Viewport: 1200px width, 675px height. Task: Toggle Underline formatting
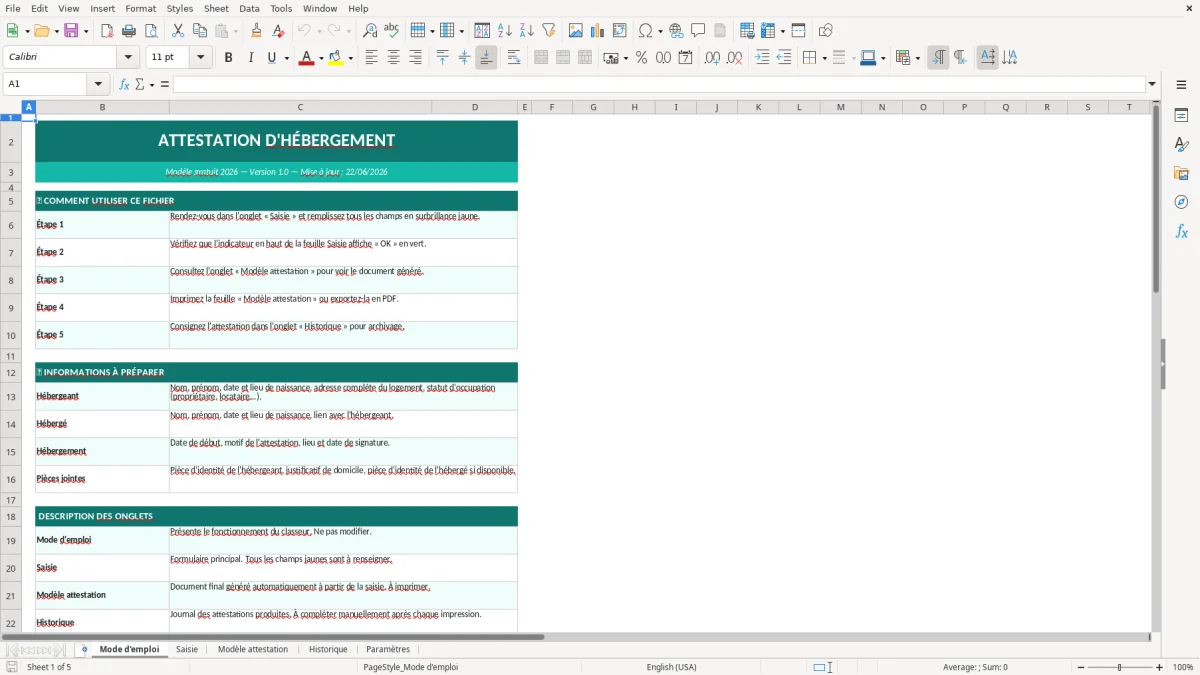272,58
